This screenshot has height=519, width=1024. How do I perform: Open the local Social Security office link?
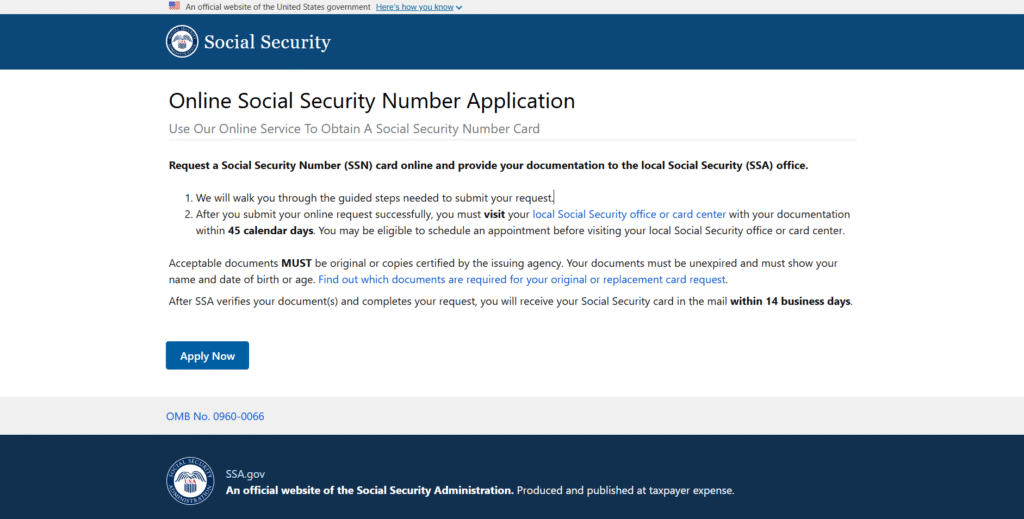point(629,214)
